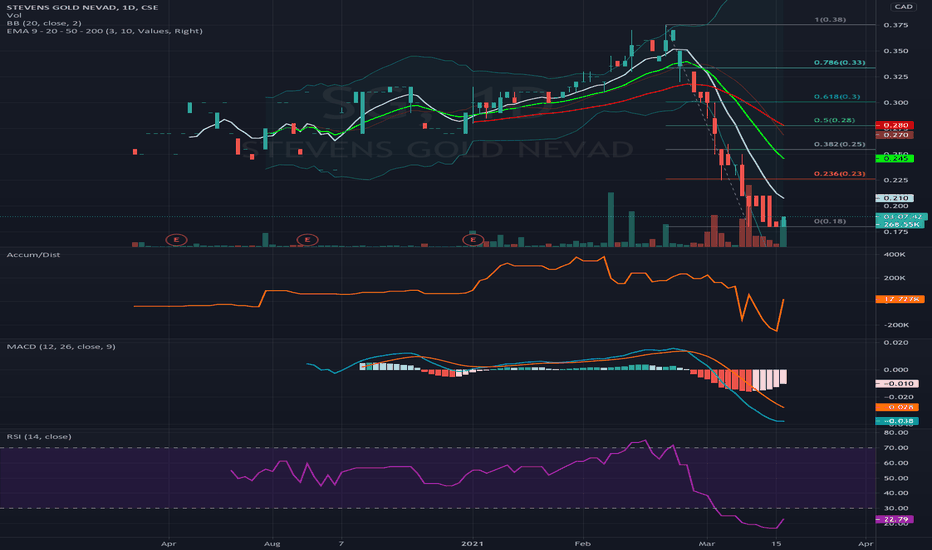Click the 2021 label on time axis
Screen dimensions: 932x550
click(x=472, y=543)
